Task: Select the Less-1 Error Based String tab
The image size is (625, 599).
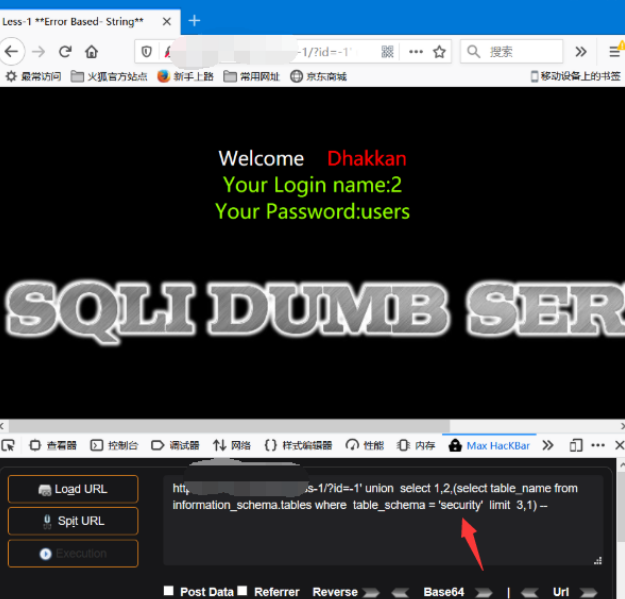Action: (x=90, y=22)
